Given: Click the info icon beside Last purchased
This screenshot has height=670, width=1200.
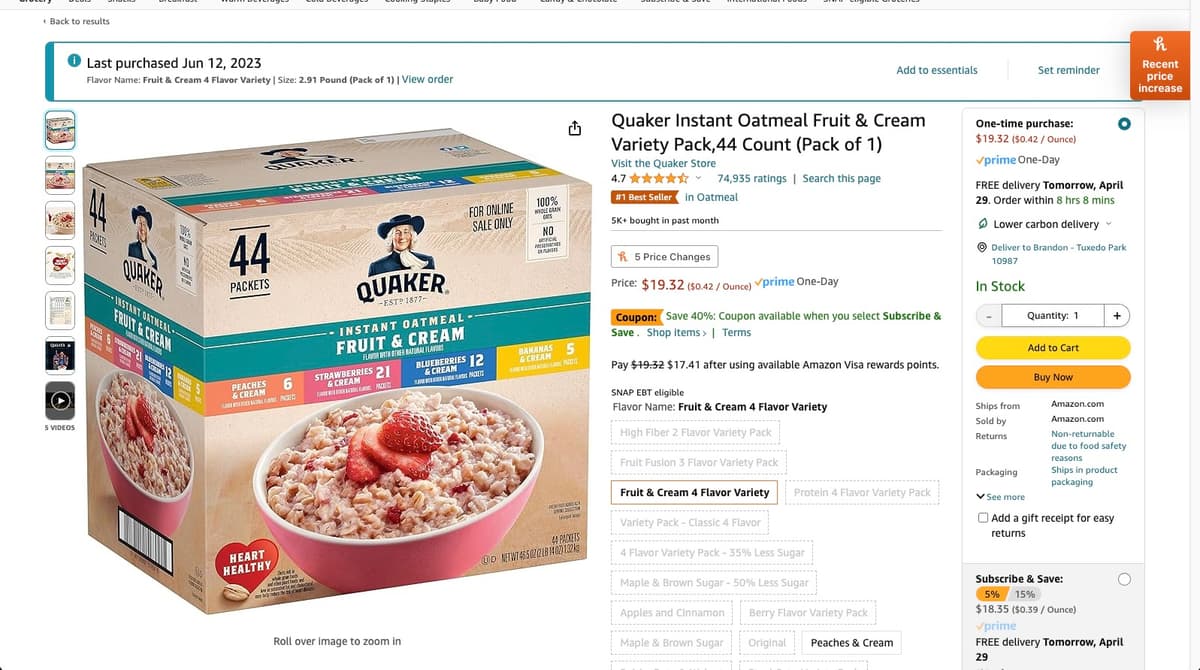Looking at the screenshot, I should (74, 62).
